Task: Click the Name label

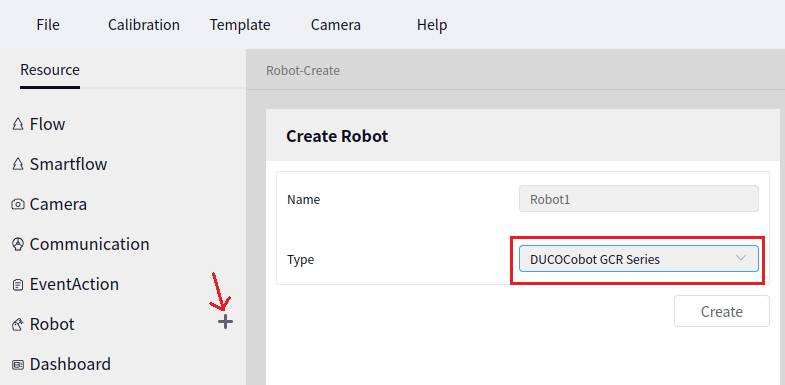Action: tap(303, 200)
